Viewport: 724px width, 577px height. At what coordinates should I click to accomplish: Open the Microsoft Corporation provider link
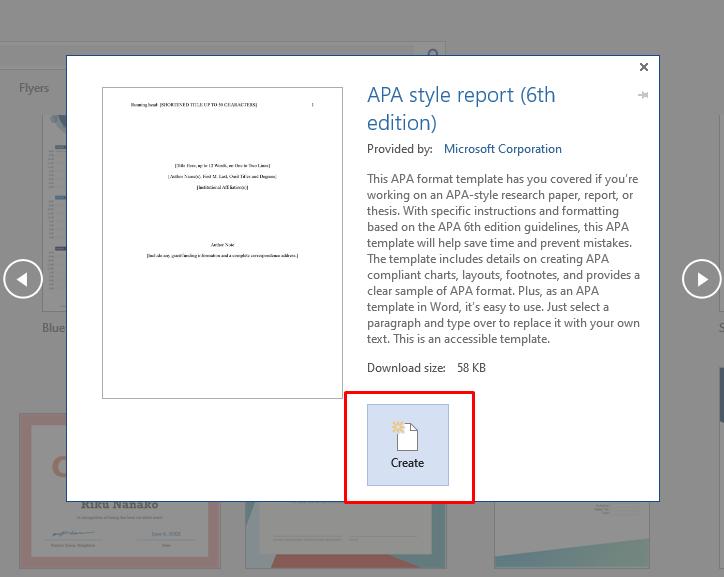pyautogui.click(x=503, y=149)
